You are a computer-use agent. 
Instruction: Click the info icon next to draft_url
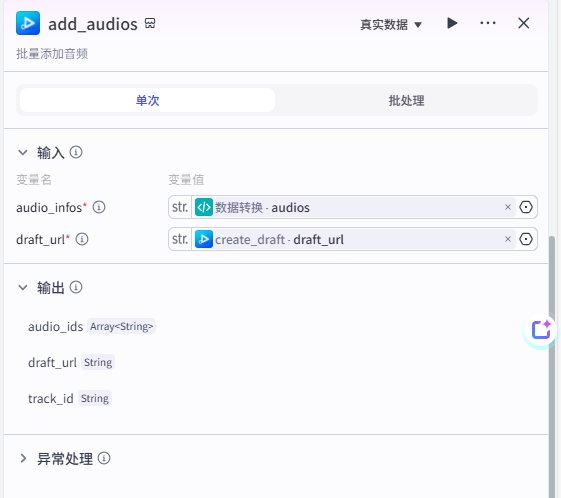pyautogui.click(x=82, y=239)
